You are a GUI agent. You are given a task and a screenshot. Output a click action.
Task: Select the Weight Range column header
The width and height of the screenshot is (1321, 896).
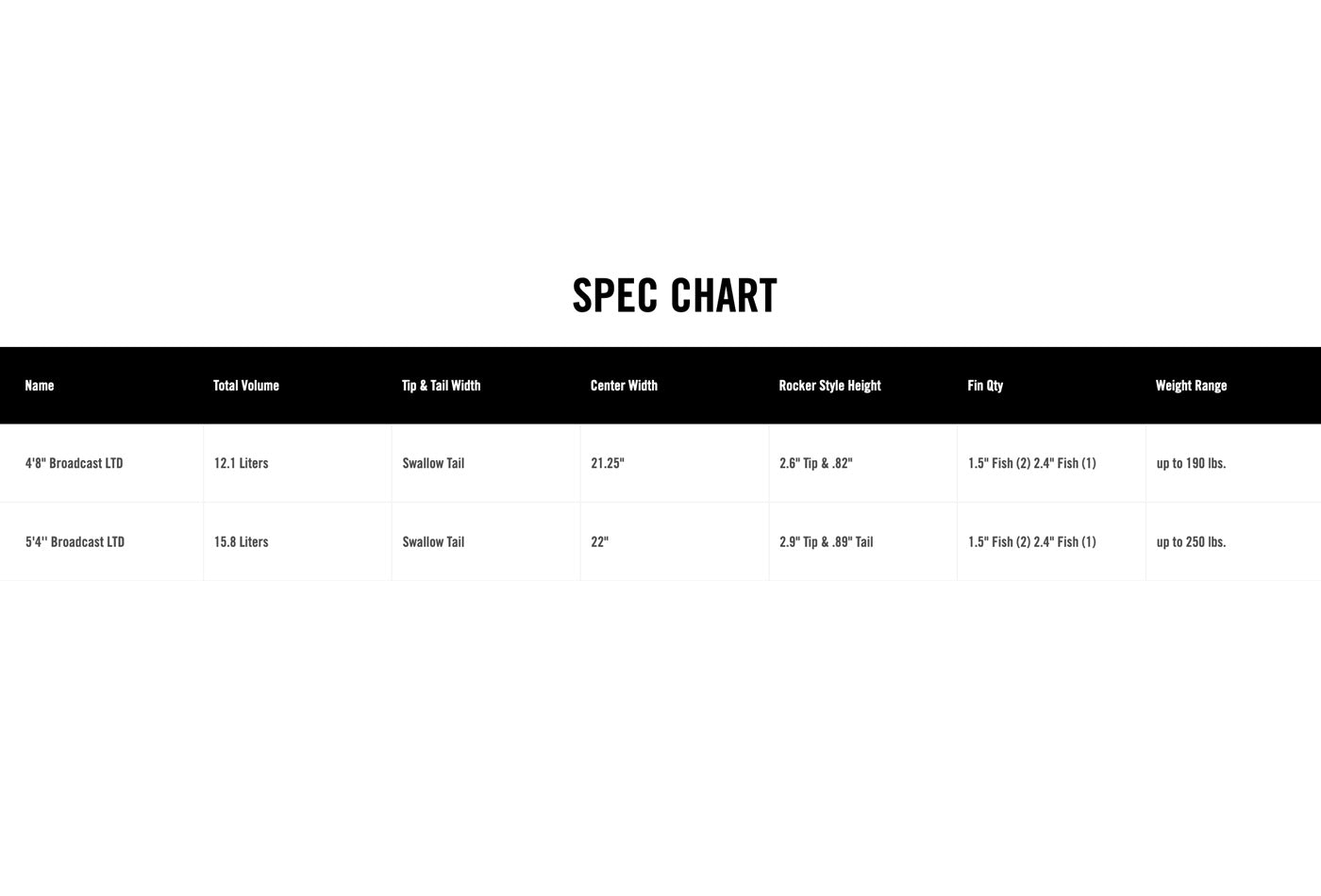1192,386
